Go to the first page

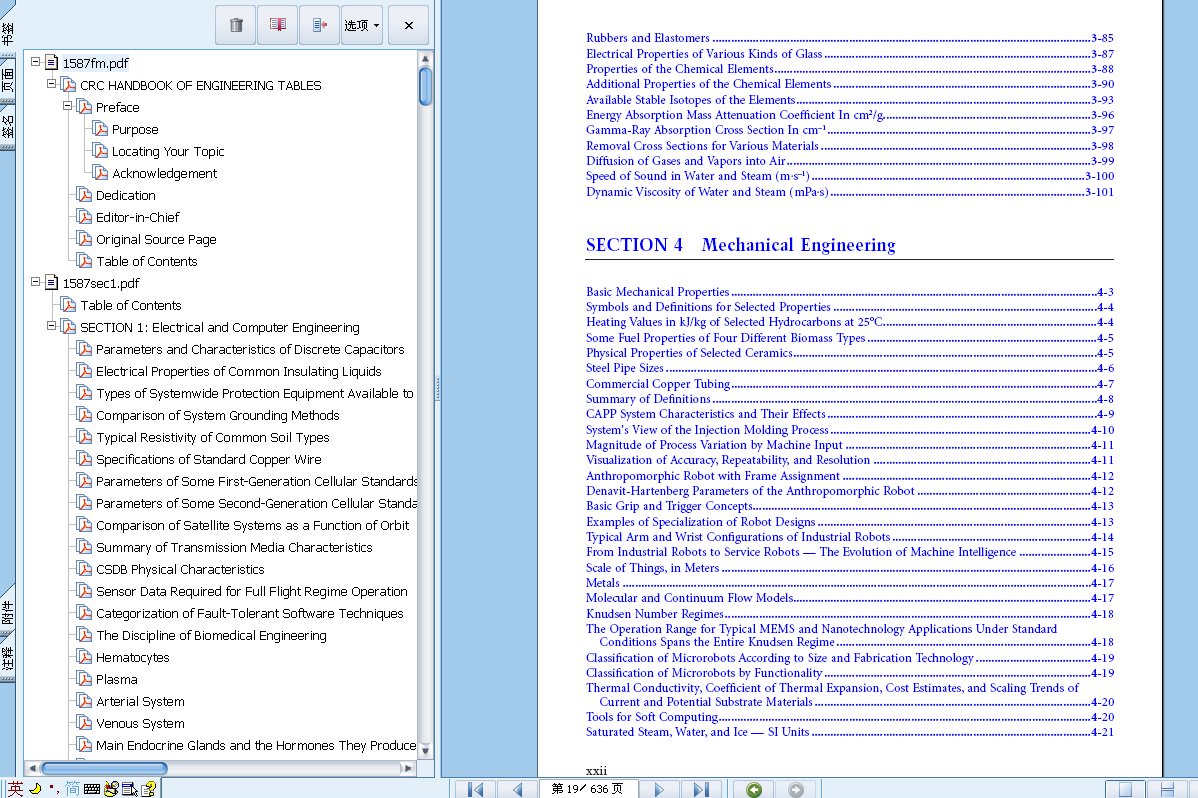[475, 789]
